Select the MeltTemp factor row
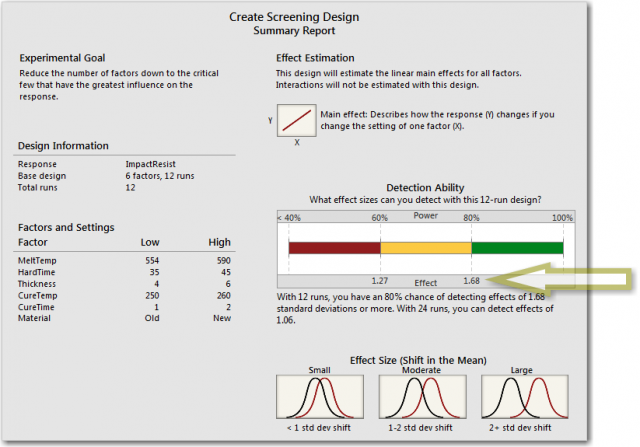Image resolution: width=640 pixels, height=447 pixels. click(126, 258)
